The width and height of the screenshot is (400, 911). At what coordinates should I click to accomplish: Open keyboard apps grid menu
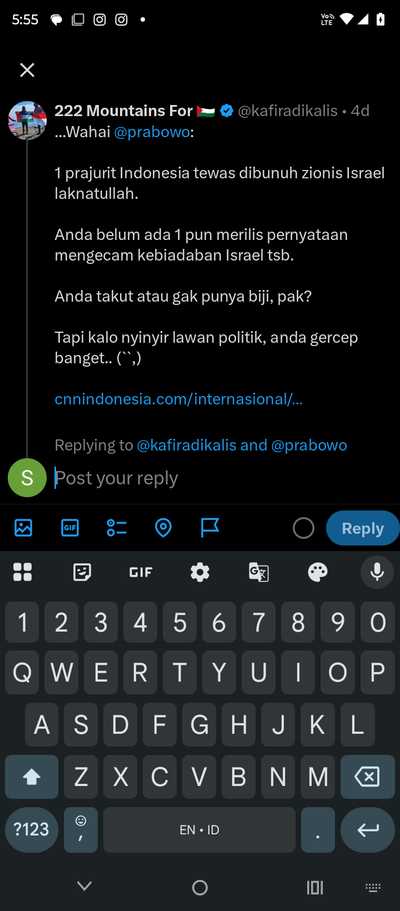(x=23, y=572)
